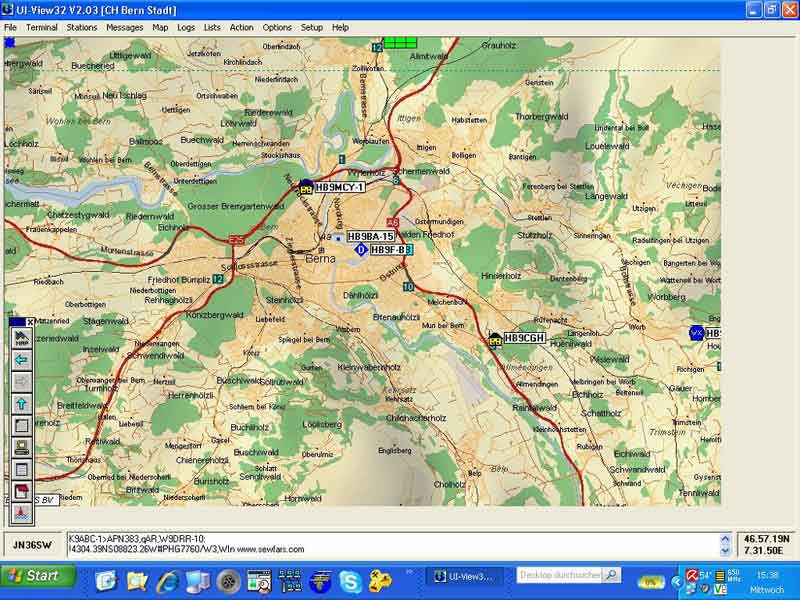
Task: Click the magnifier search button in taskbar
Action: [x=612, y=576]
